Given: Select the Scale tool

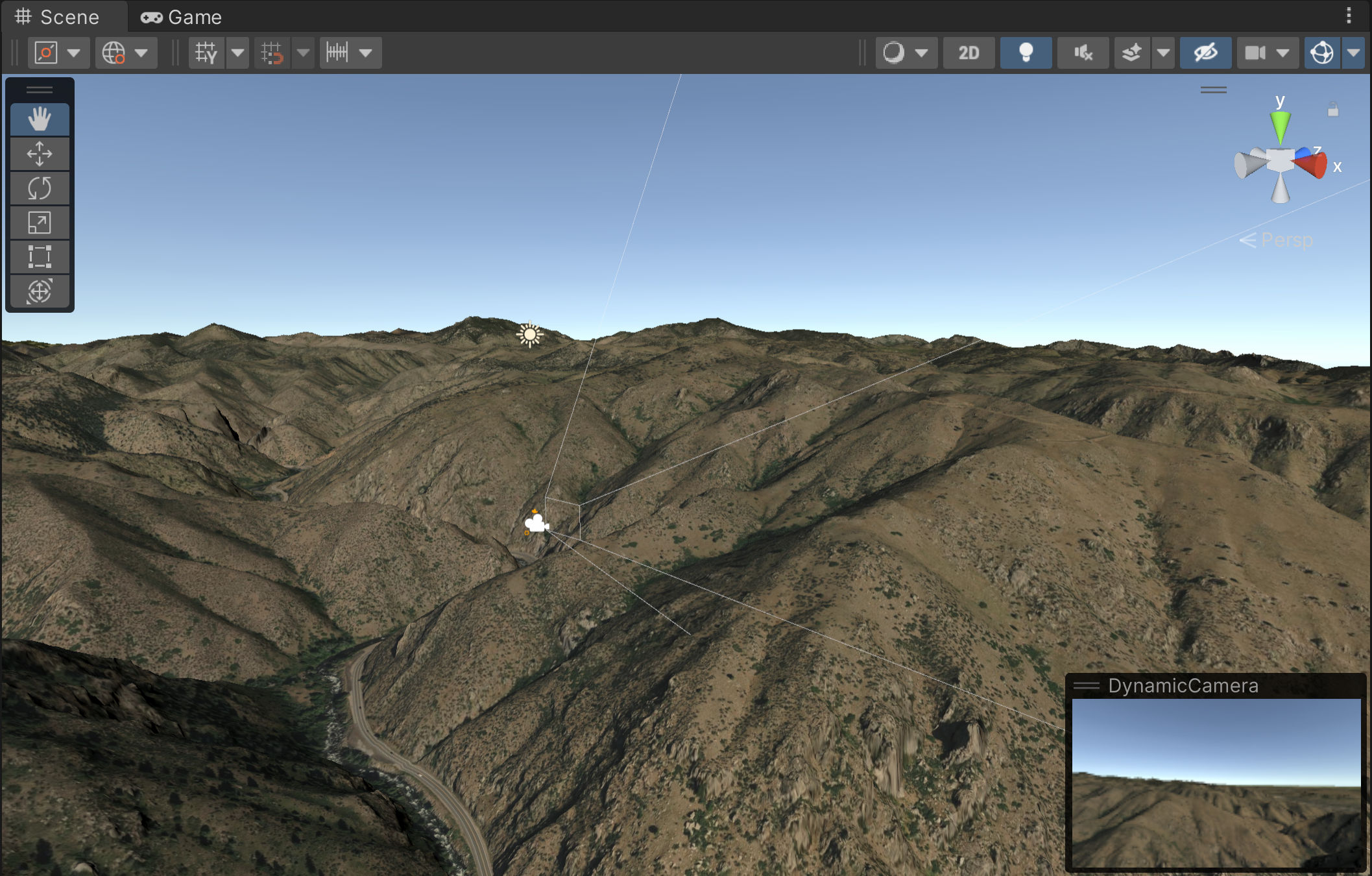Looking at the screenshot, I should point(40,223).
